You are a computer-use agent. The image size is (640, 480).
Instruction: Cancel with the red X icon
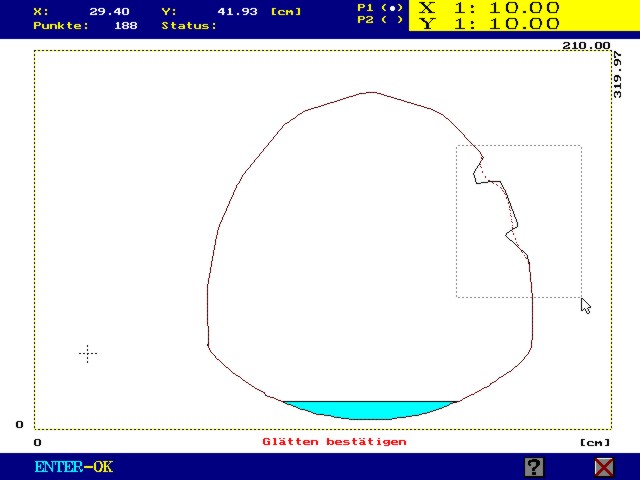[604, 467]
